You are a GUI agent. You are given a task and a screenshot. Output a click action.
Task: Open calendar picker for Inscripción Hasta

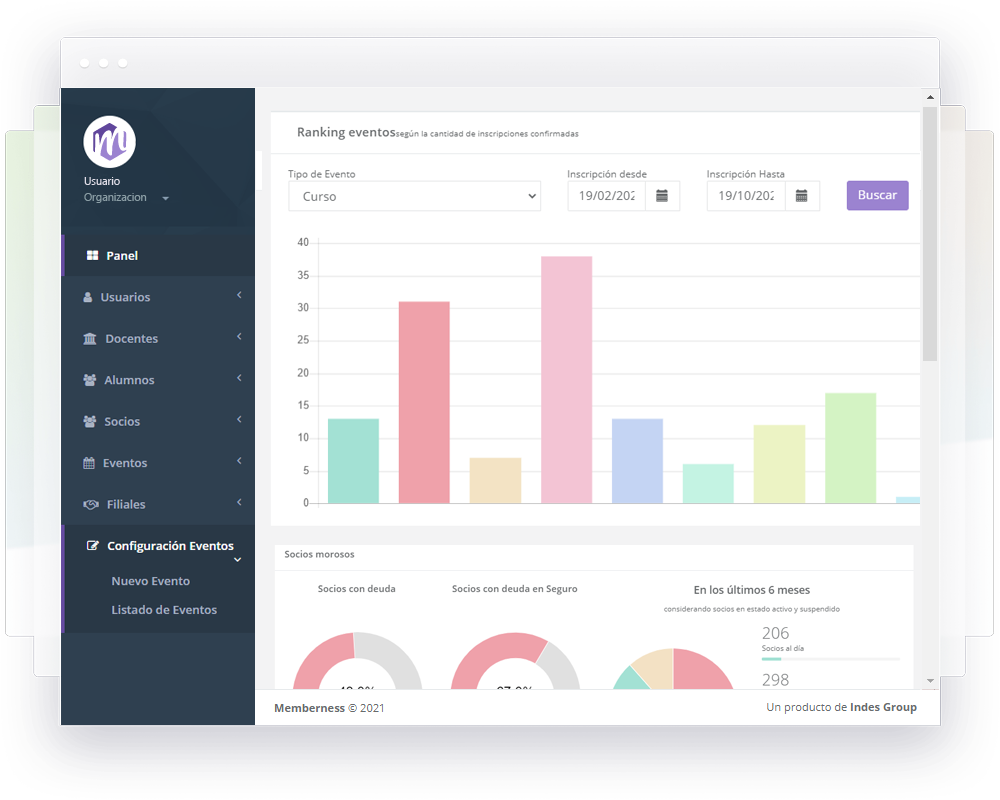click(x=802, y=196)
